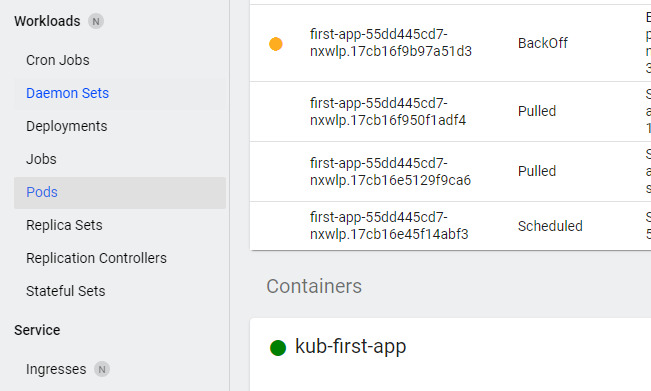Click the green kub-first-app status indicator

[x=278, y=347]
